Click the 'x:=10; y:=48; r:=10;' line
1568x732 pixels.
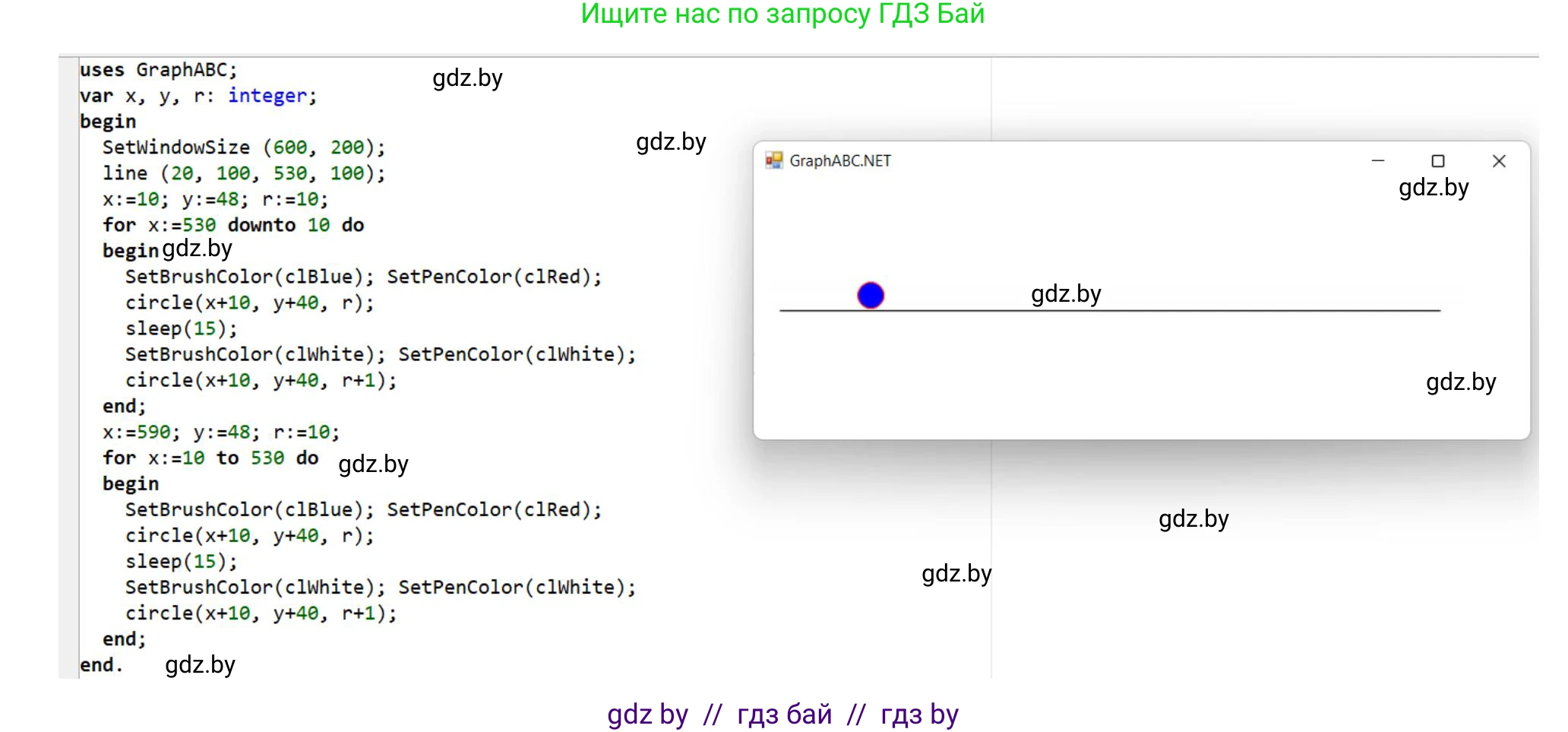tap(215, 199)
